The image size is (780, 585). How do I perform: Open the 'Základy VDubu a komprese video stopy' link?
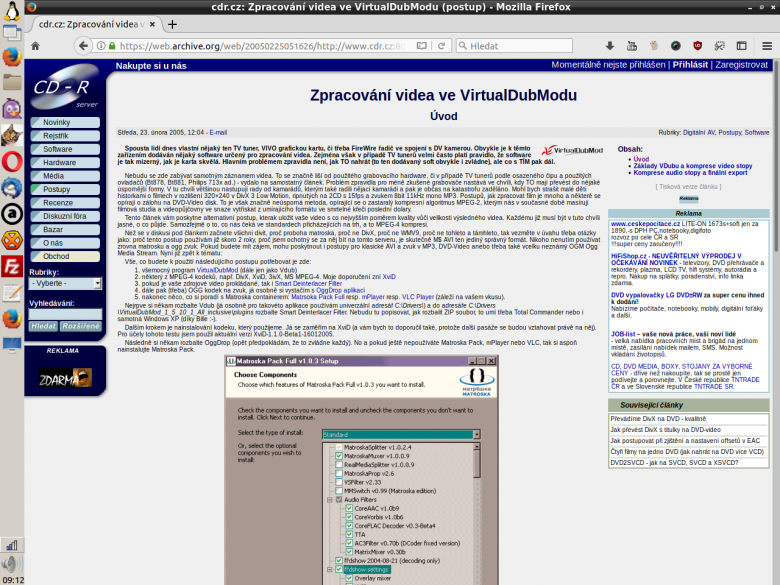tap(692, 166)
